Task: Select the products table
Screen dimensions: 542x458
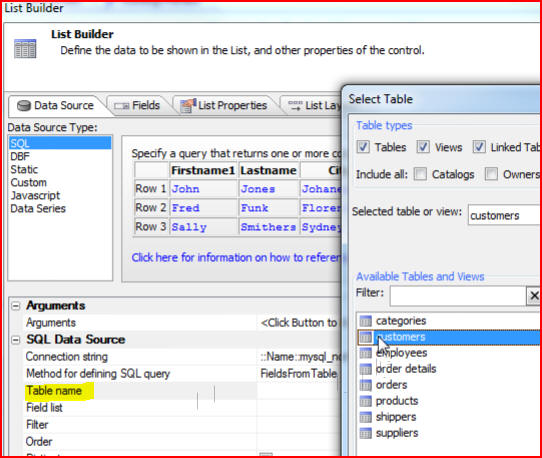Action: click(449, 401)
